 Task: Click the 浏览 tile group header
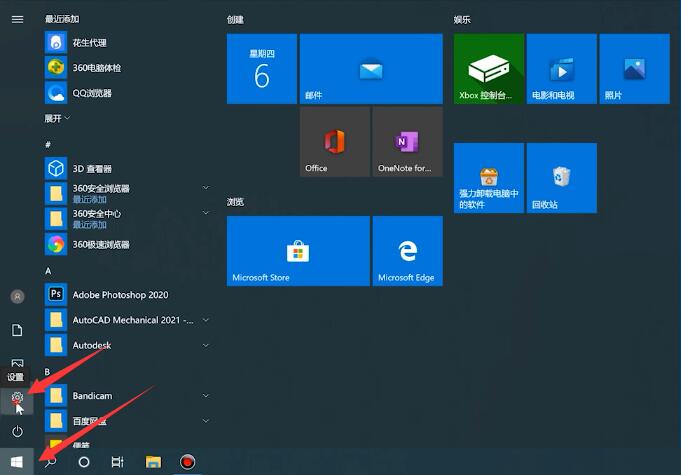tap(235, 202)
